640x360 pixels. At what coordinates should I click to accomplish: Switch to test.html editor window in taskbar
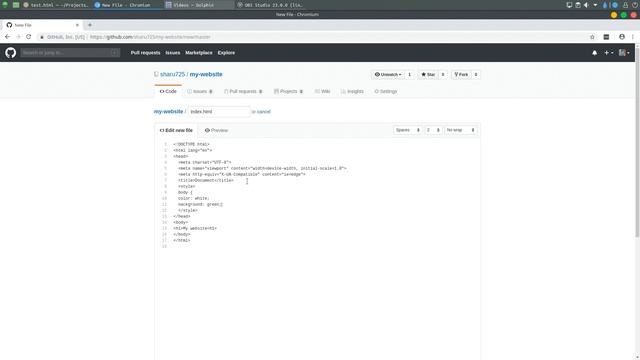pos(56,5)
